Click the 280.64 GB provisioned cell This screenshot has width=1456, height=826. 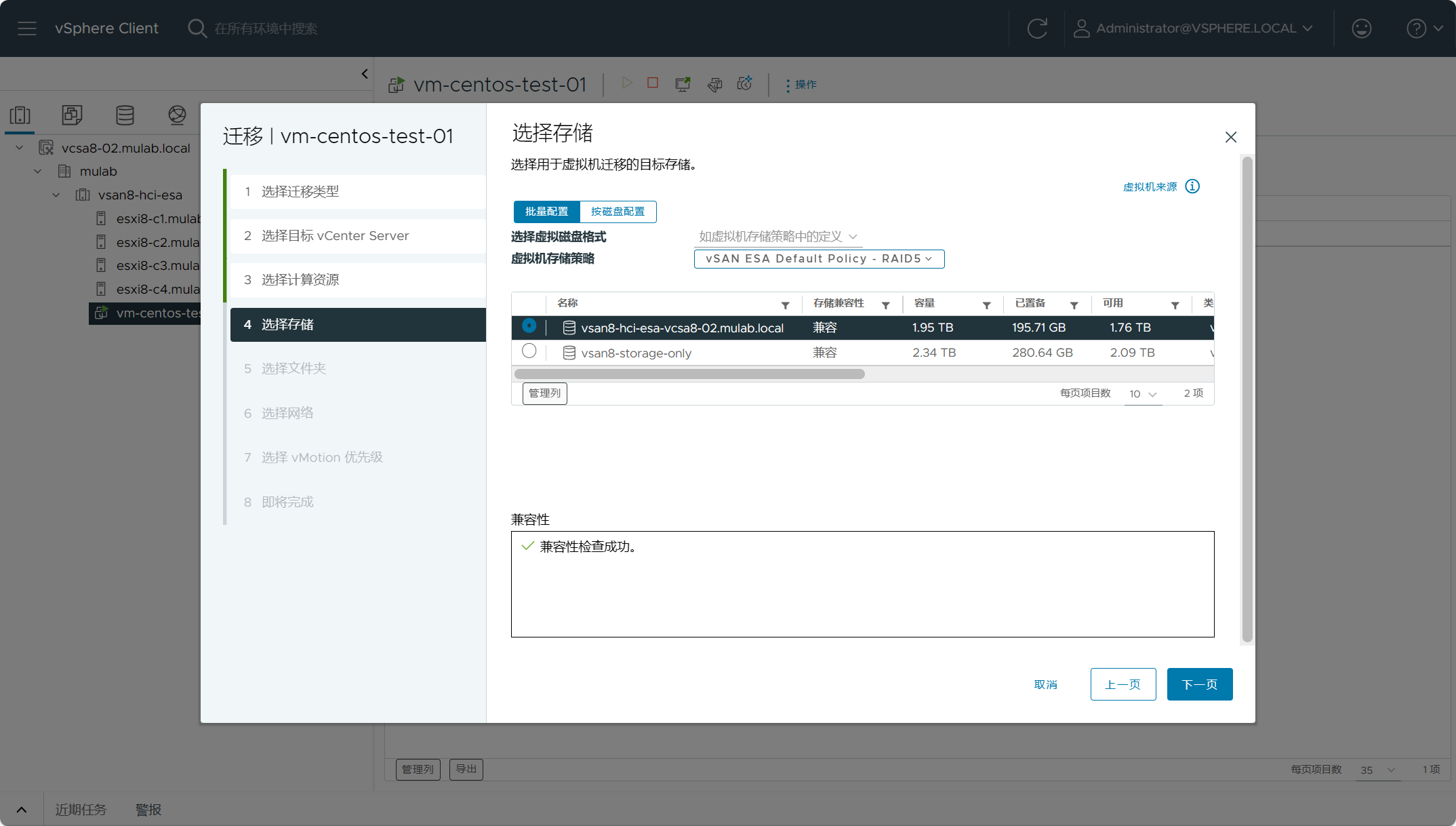[x=1043, y=353]
